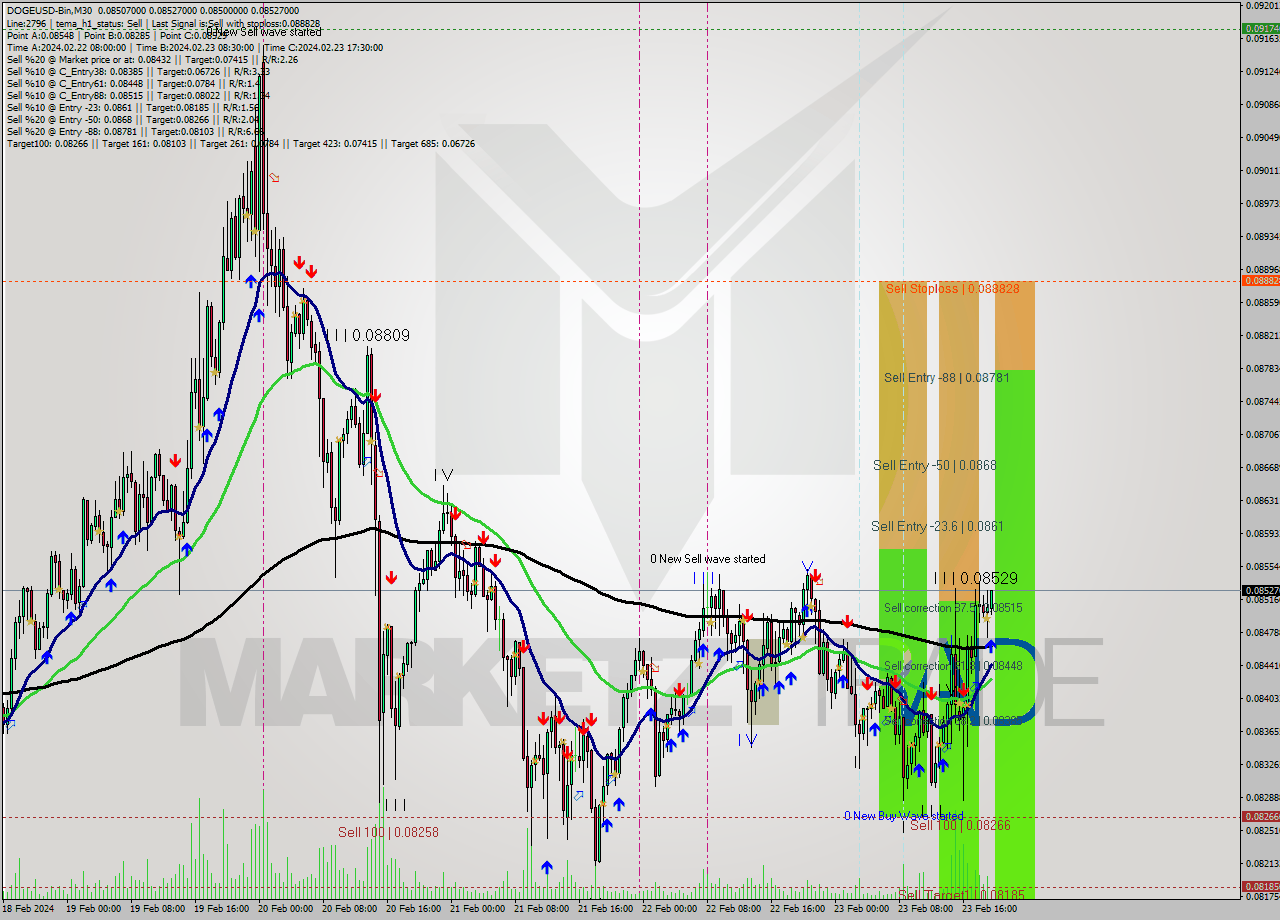Click the wave 'I V' label near 21 Feb

click(444, 475)
